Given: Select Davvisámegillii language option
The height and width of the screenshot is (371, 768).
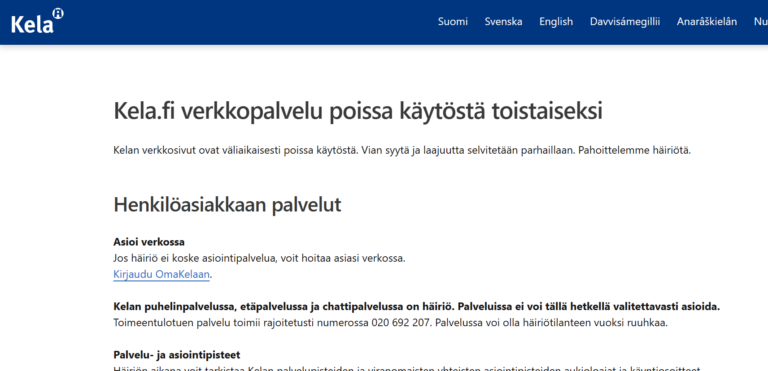Looking at the screenshot, I should coord(625,22).
